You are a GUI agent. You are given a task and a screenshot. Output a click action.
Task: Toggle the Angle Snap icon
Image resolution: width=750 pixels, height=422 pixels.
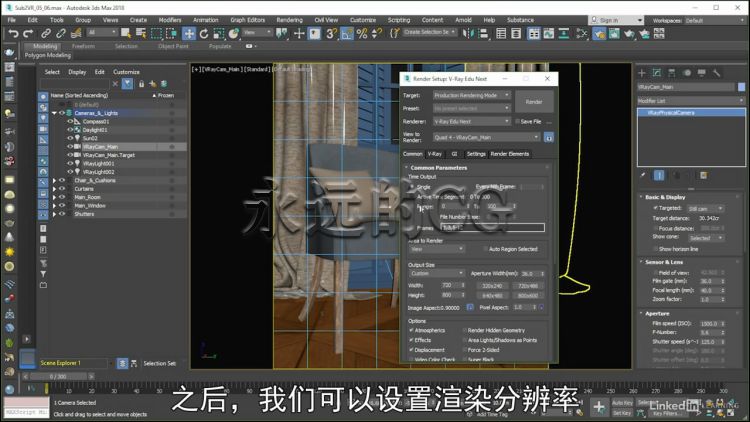(x=347, y=33)
